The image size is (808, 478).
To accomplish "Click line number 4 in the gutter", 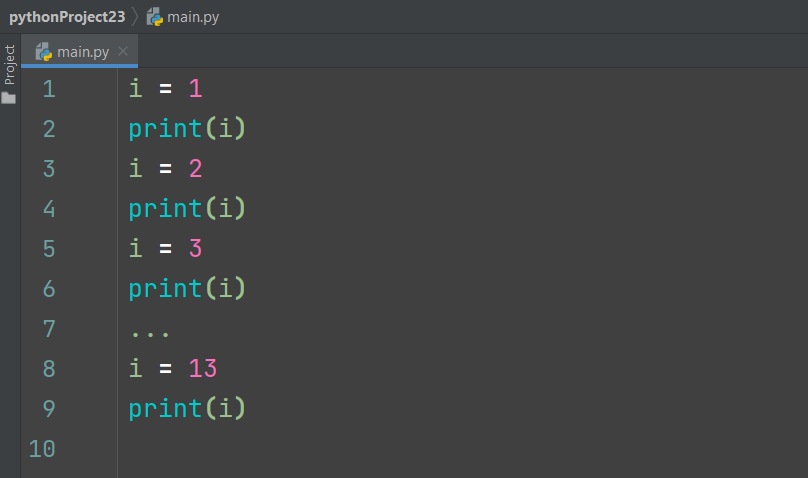I will click(x=49, y=209).
